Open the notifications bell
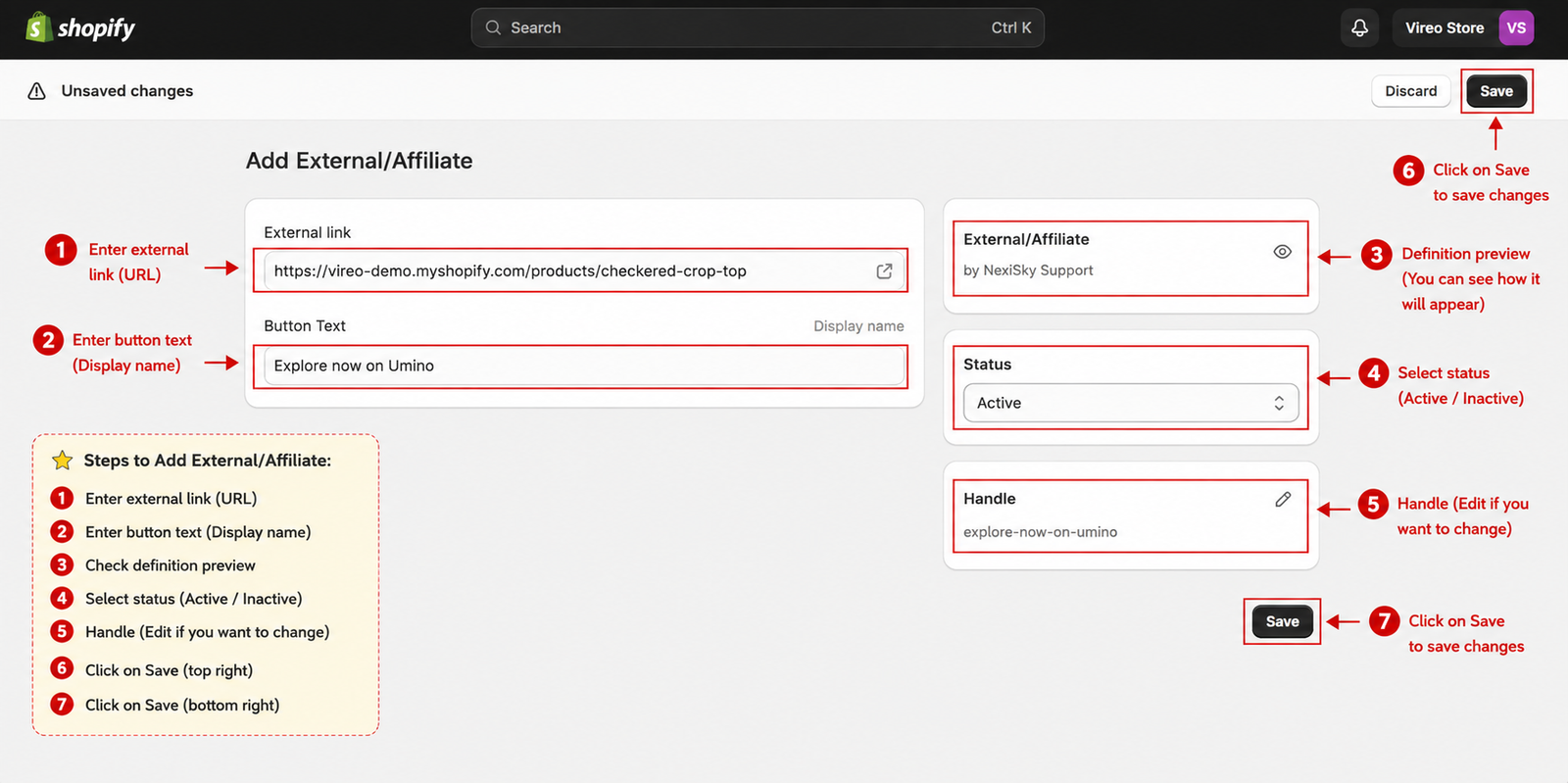Image resolution: width=1568 pixels, height=783 pixels. [x=1359, y=27]
